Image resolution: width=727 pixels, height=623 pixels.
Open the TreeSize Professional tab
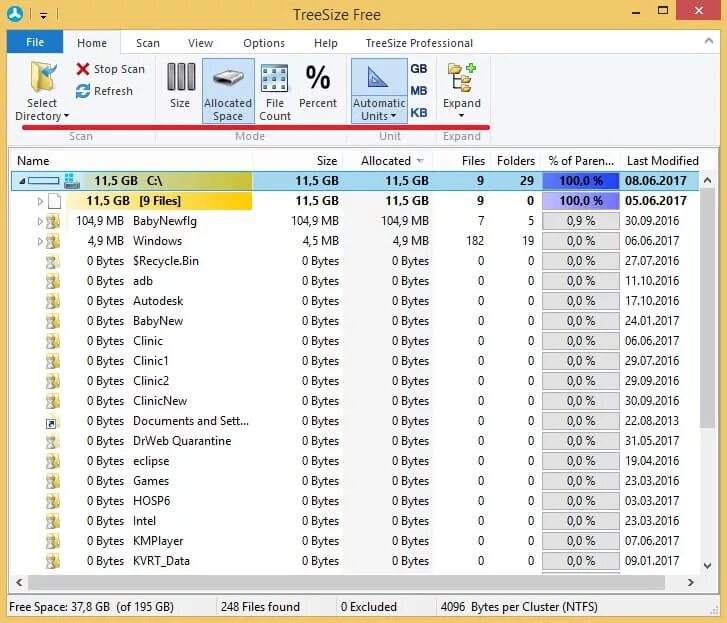click(419, 43)
